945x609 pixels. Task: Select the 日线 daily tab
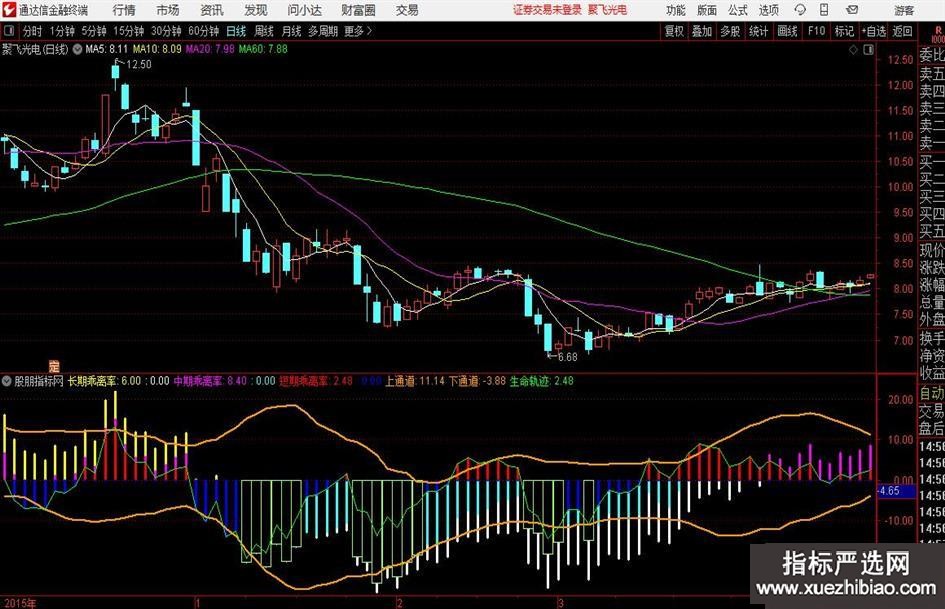[x=236, y=31]
